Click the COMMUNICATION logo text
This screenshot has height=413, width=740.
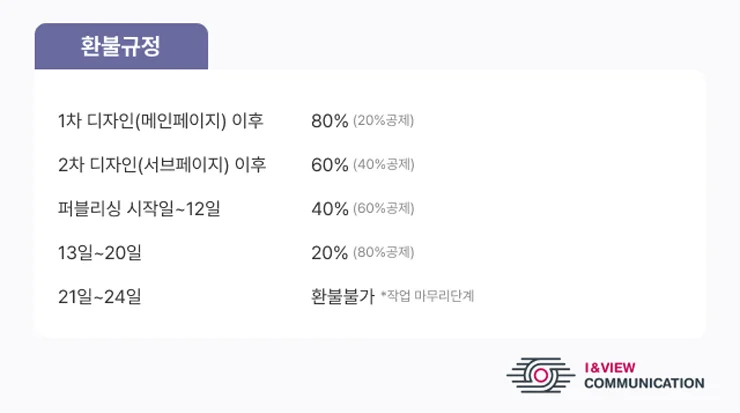(644, 383)
